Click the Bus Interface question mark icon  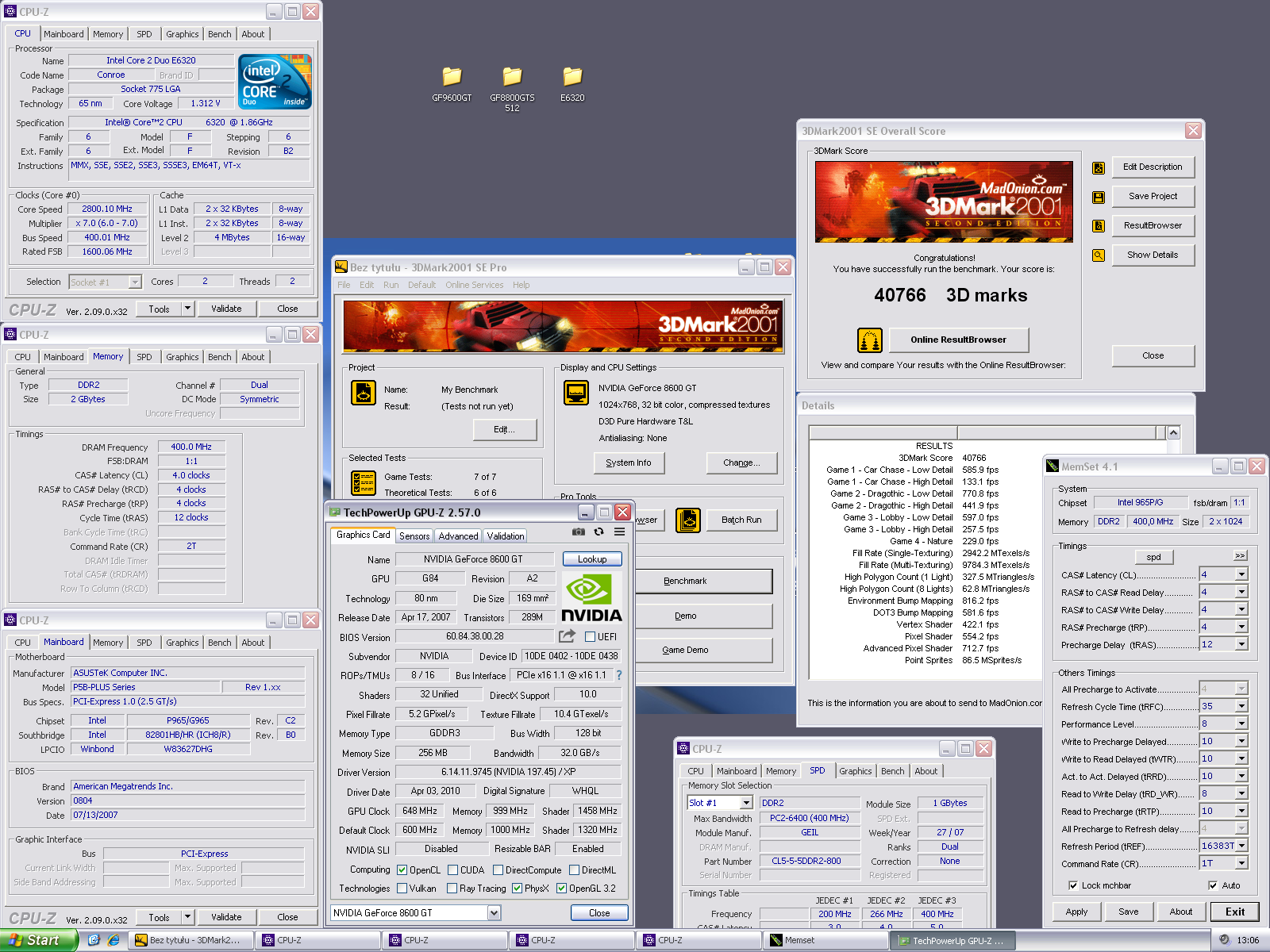pyautogui.click(x=619, y=675)
